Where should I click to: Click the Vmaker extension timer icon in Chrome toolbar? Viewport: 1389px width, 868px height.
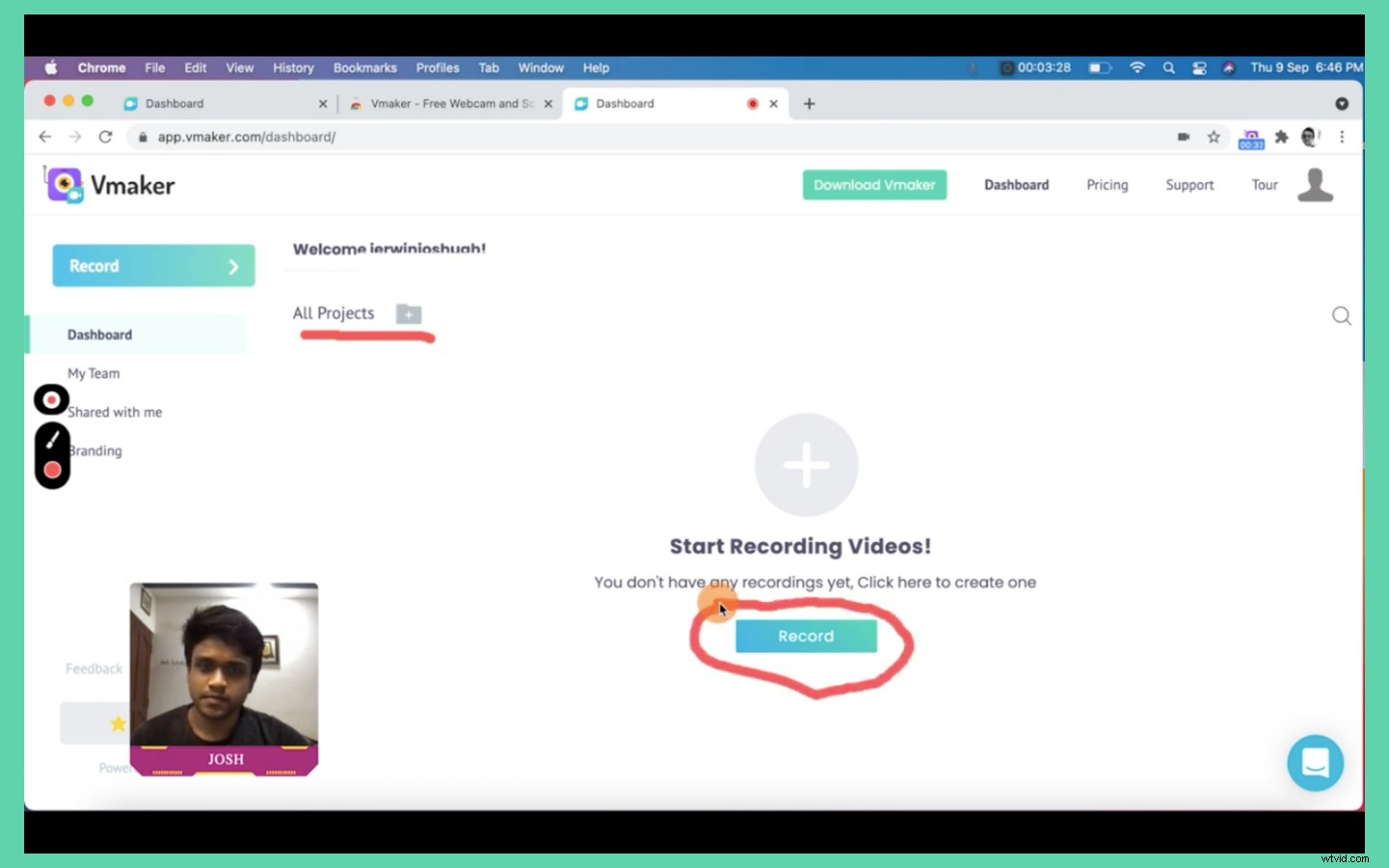coord(1250,137)
